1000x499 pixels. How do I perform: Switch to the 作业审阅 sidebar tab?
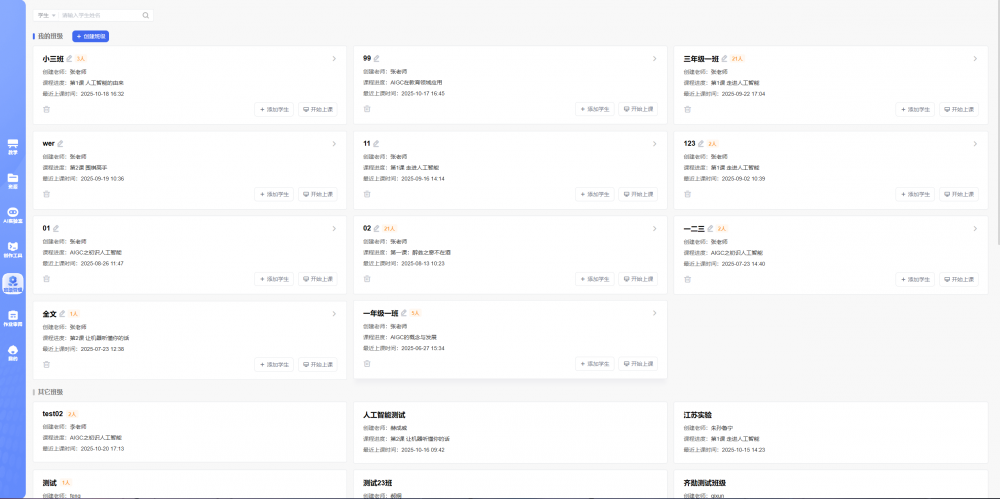pos(13,318)
